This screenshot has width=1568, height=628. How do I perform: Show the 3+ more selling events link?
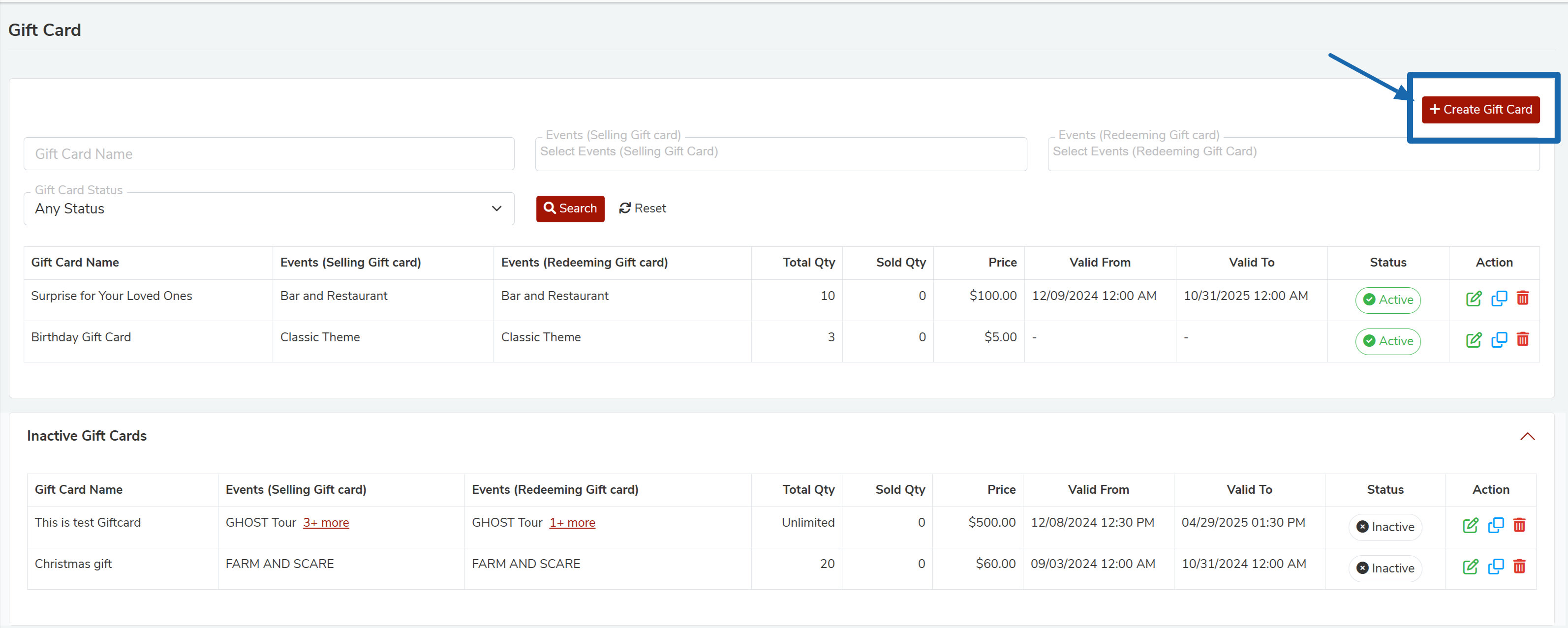(326, 523)
